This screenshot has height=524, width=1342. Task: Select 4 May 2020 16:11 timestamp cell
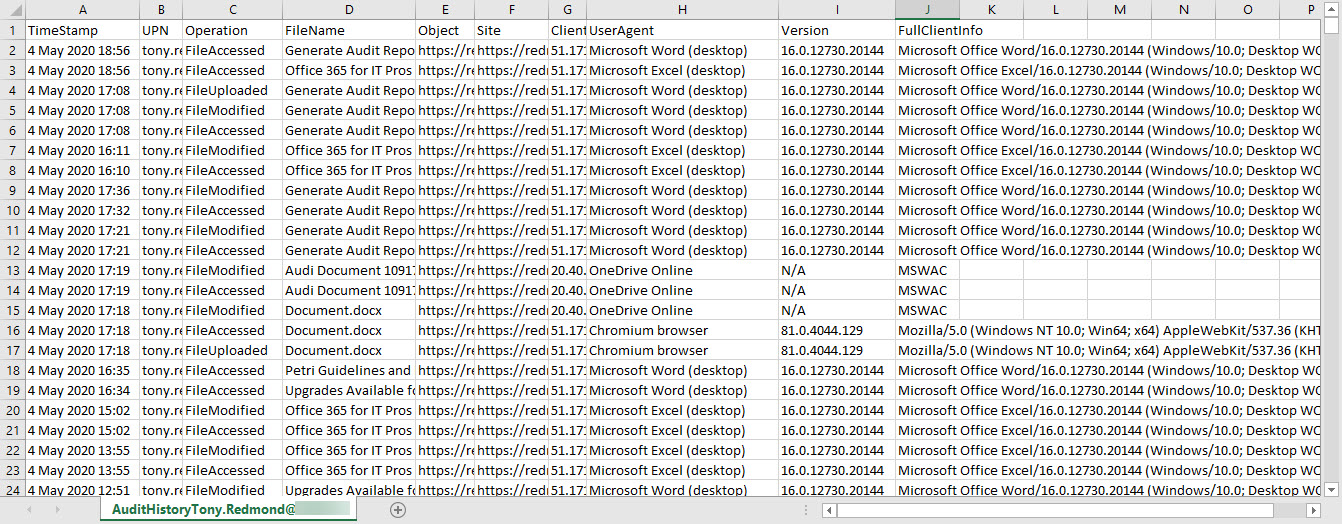point(82,150)
